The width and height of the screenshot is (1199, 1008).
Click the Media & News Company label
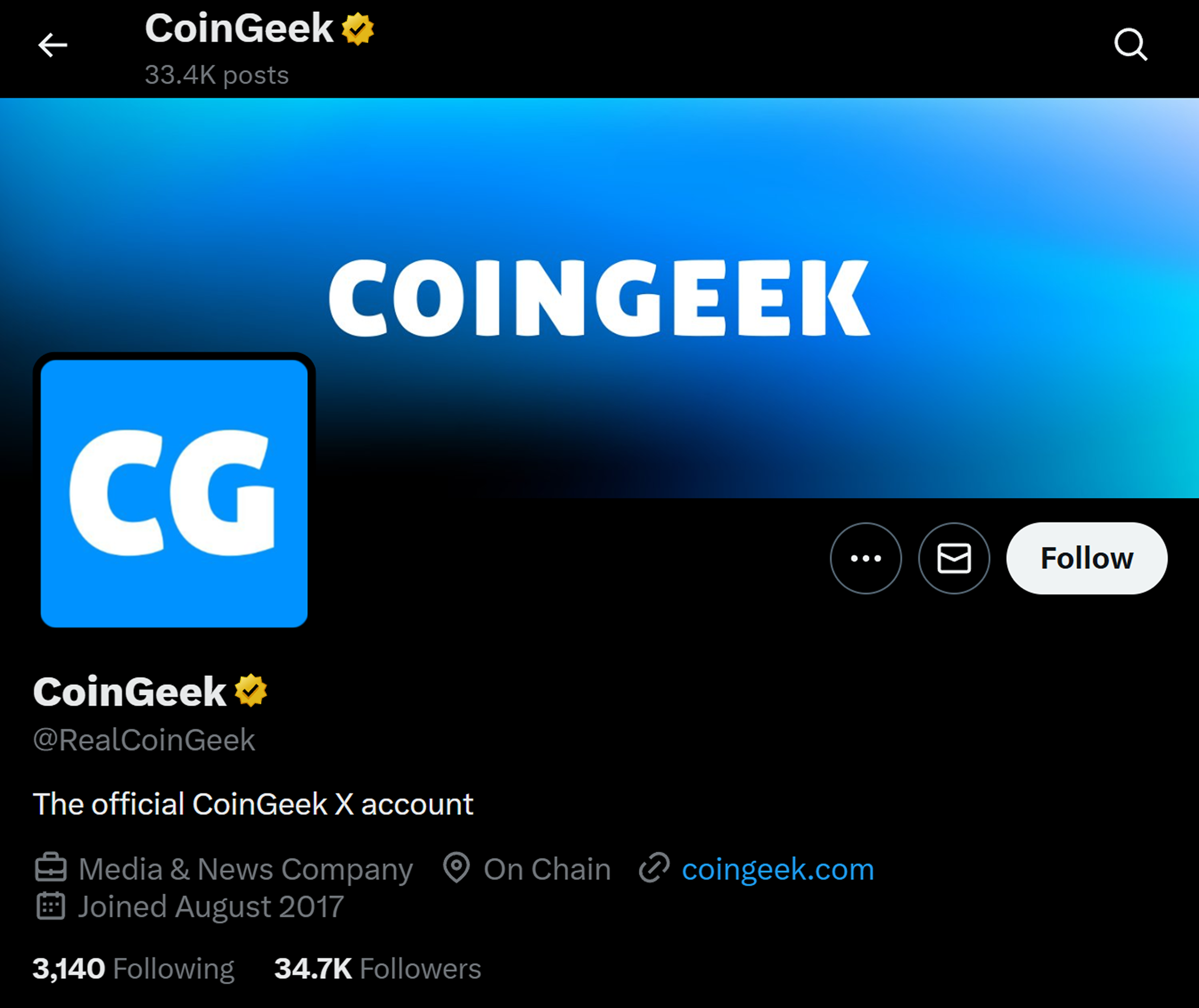click(245, 869)
